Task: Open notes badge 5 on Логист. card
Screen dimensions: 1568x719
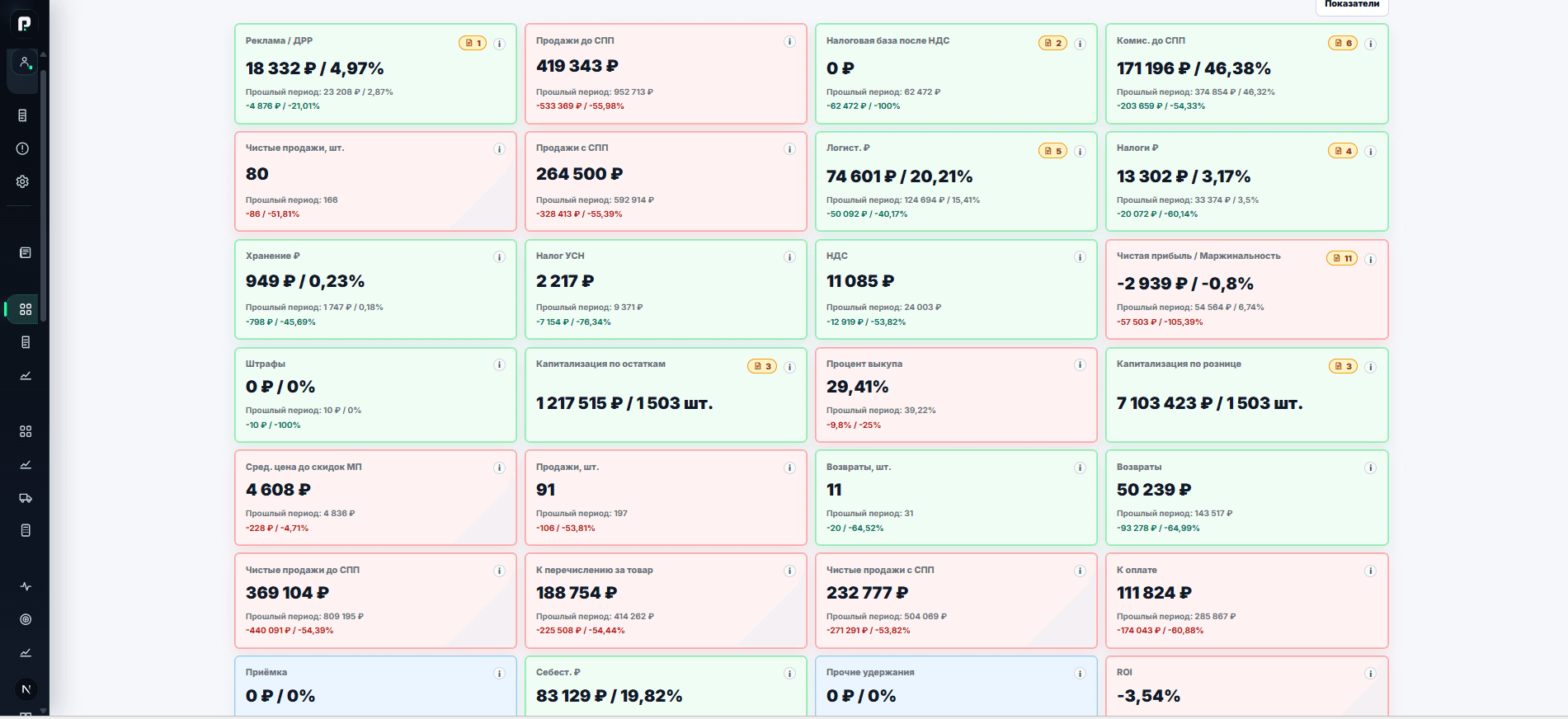Action: 1052,151
